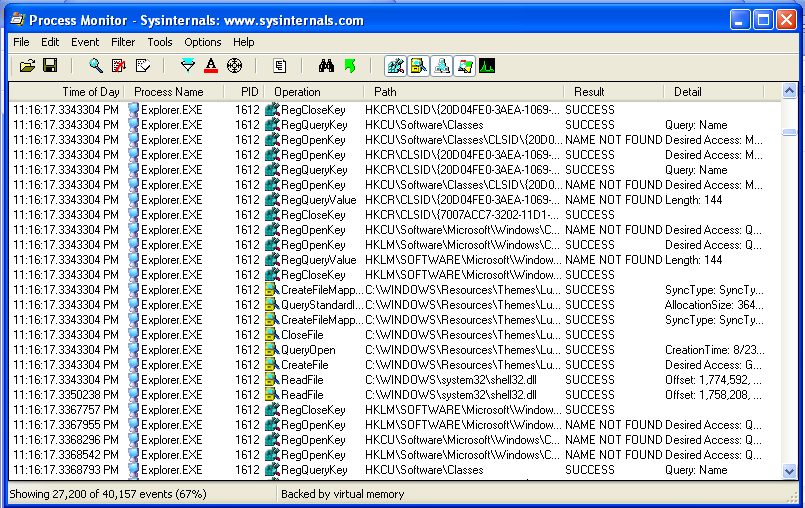Open the Filter menu
The image size is (805, 508).
123,42
